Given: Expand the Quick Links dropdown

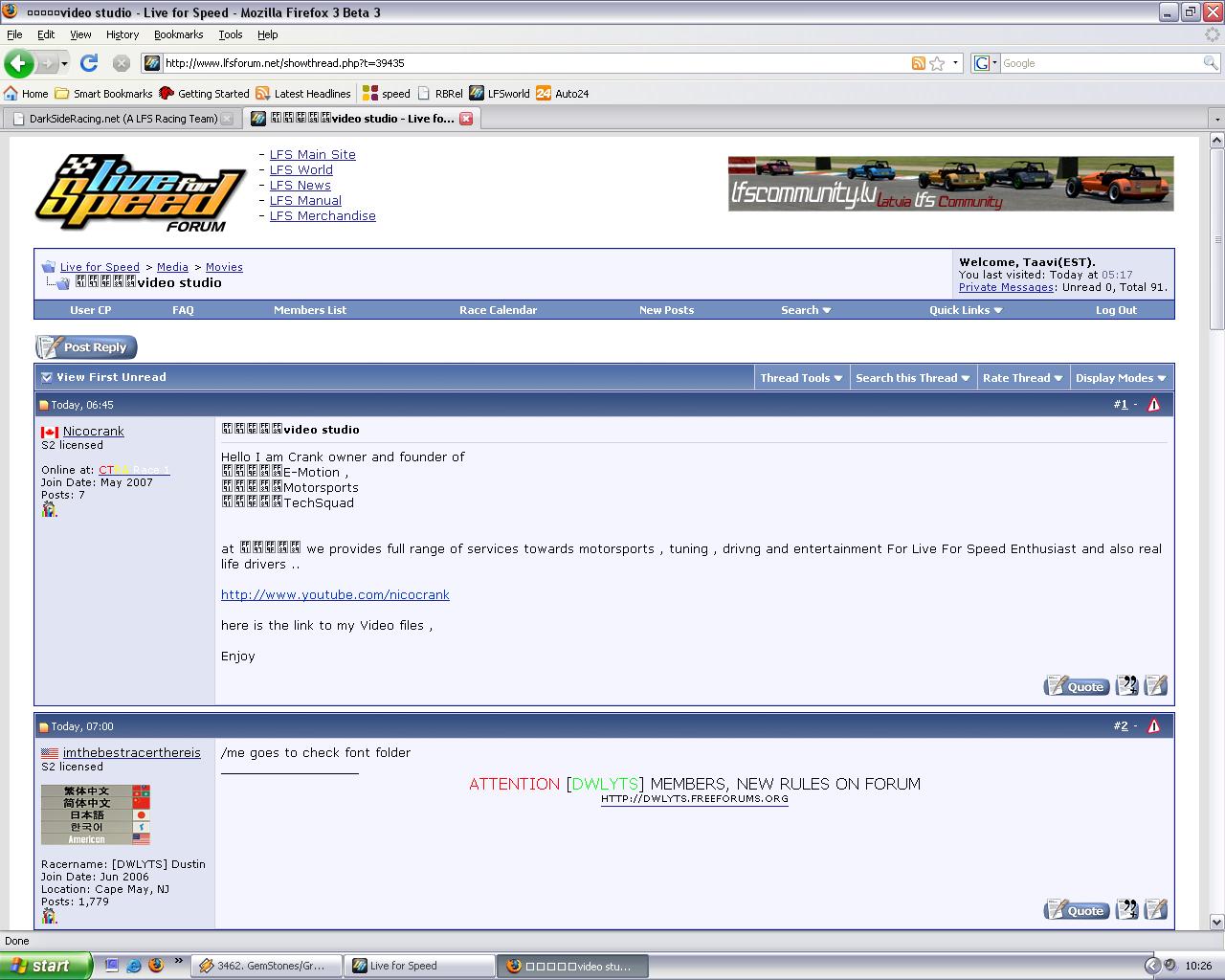Looking at the screenshot, I should click(966, 310).
